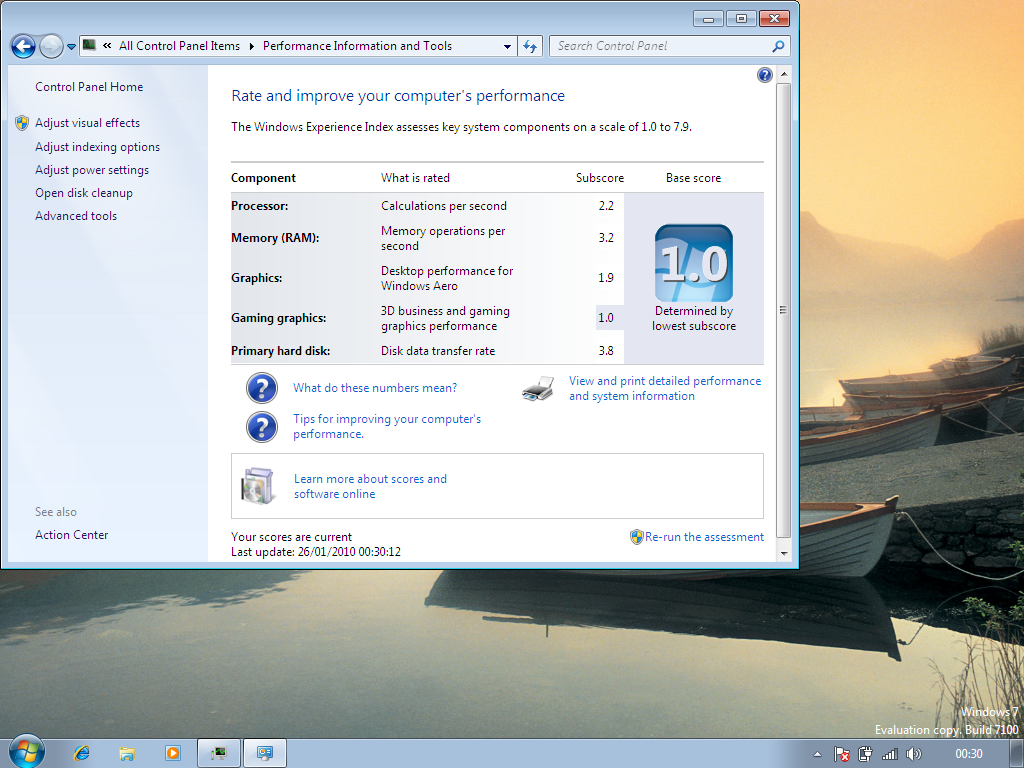
Task: Expand the address bar double chevron
Action: pyautogui.click(x=107, y=46)
